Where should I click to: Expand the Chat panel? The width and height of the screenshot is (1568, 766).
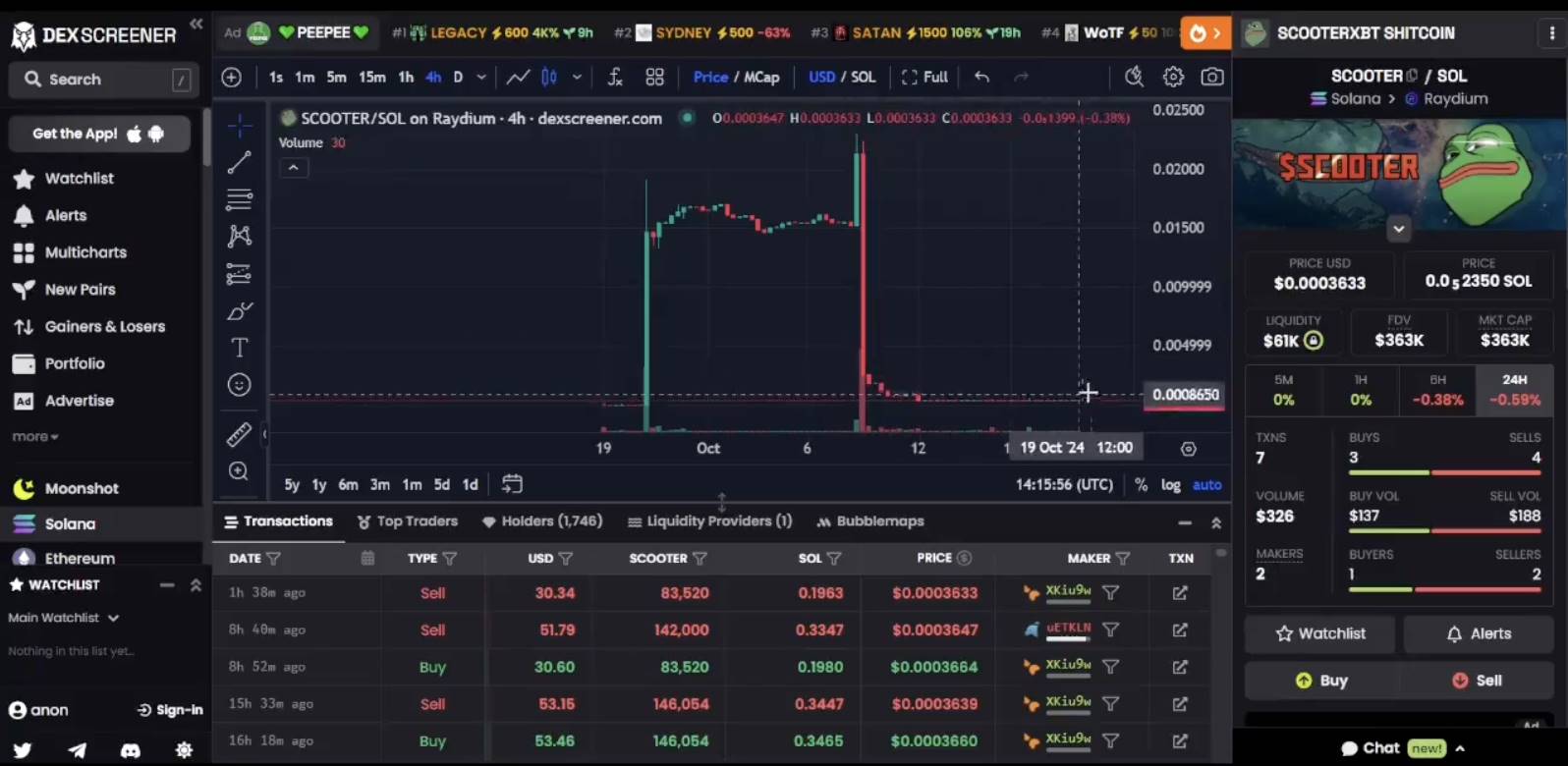(x=1404, y=748)
